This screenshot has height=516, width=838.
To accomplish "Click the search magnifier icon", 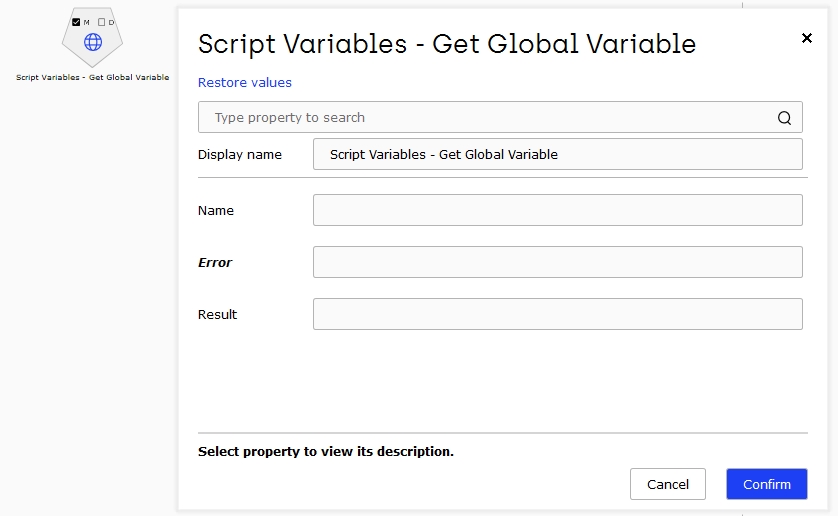I will coord(784,118).
